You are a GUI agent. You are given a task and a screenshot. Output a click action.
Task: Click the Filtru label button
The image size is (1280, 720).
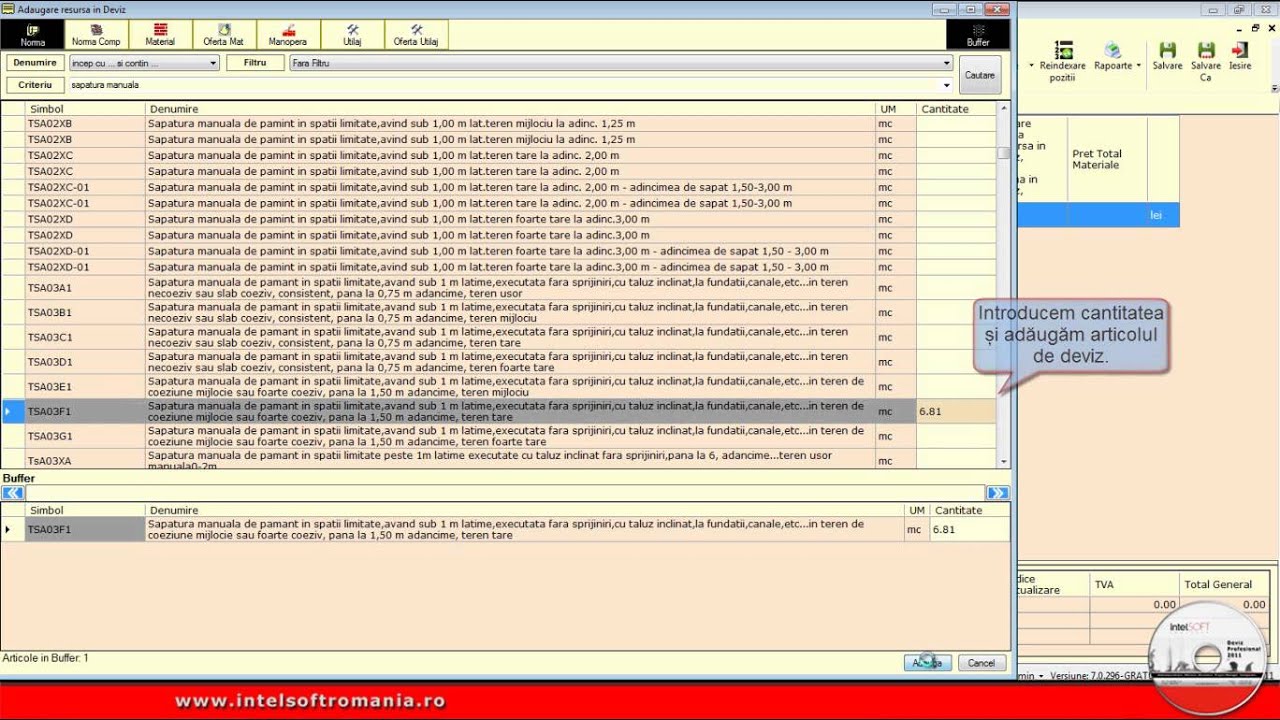tap(255, 63)
